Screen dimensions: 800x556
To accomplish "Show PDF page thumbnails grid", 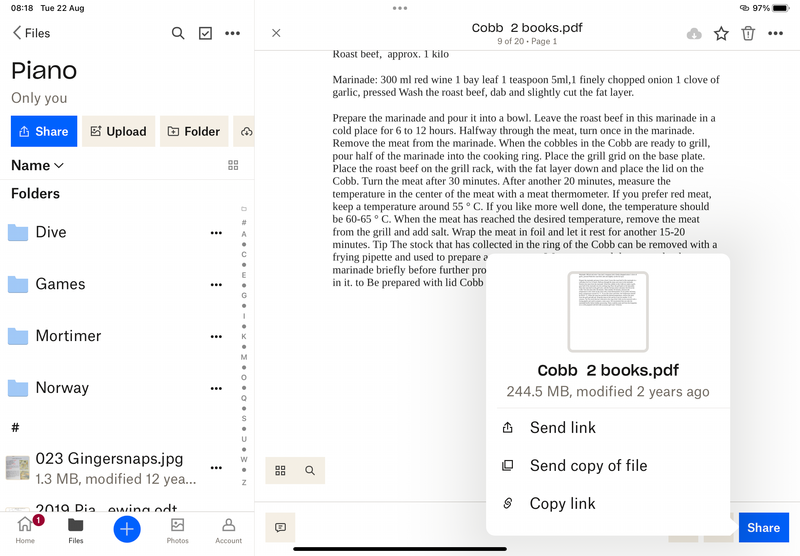I will pyautogui.click(x=280, y=470).
